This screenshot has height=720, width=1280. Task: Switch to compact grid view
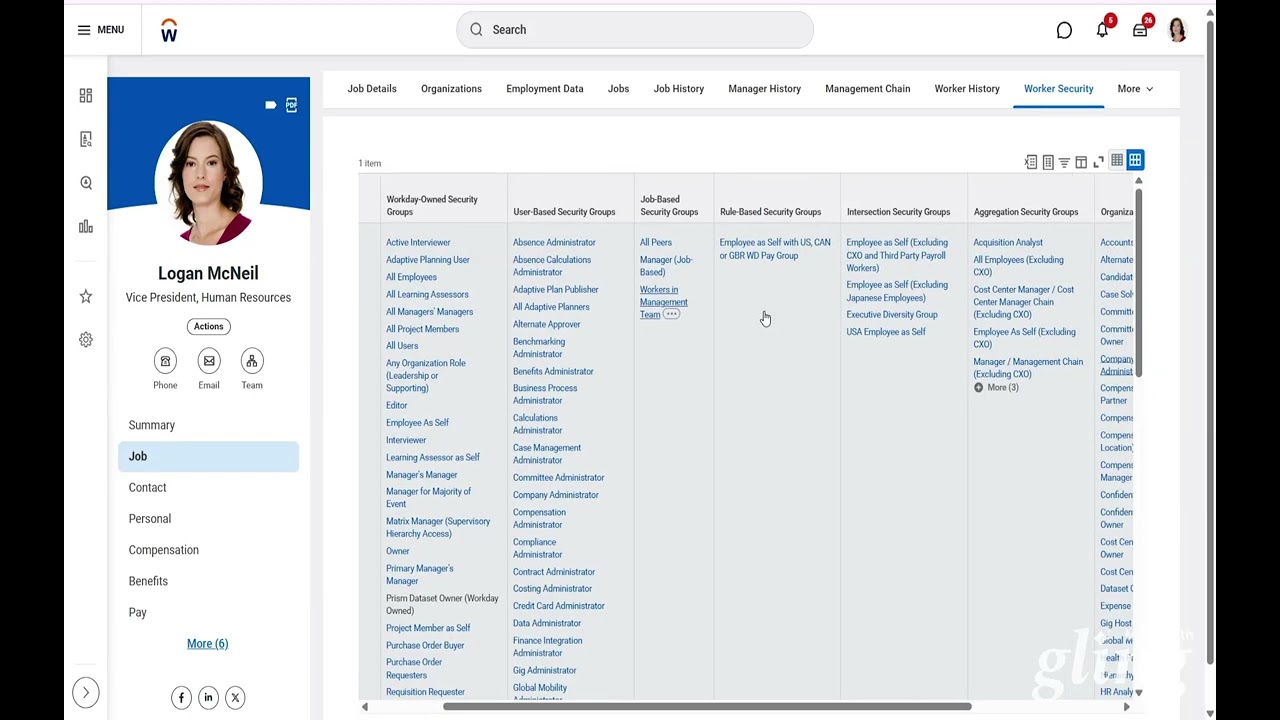click(x=1117, y=160)
